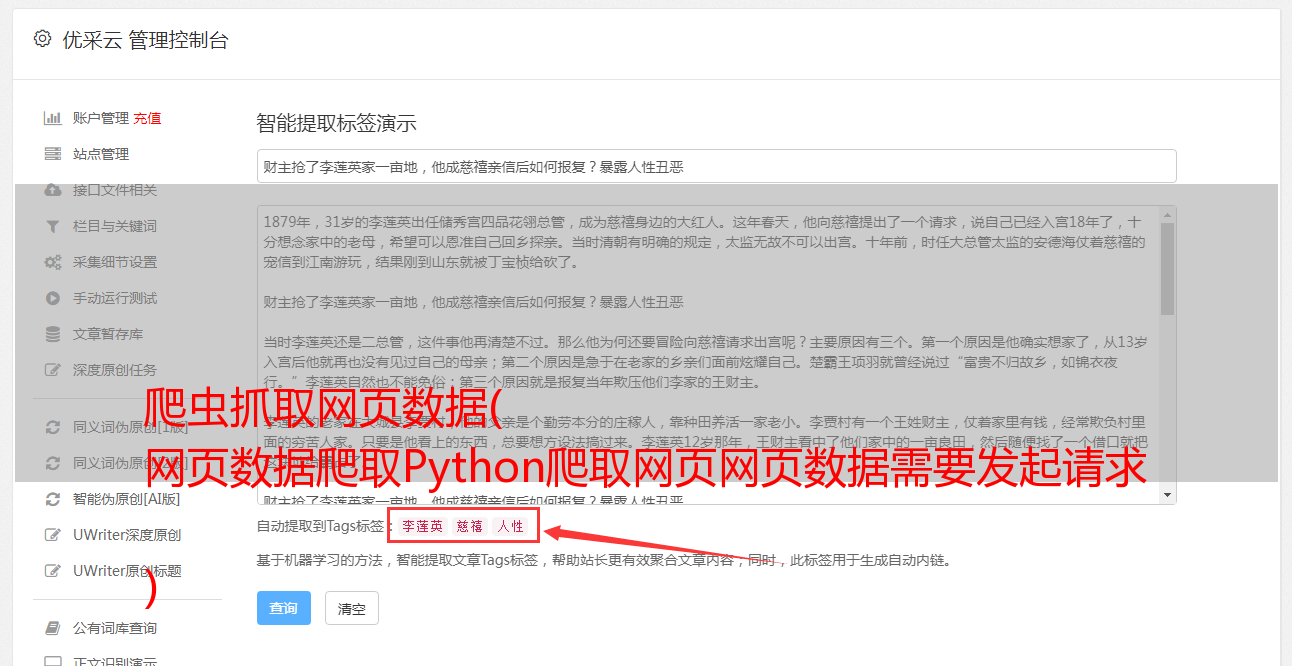The height and width of the screenshot is (666, 1292).
Task: Select the 站点管理 server icon
Action: point(52,154)
